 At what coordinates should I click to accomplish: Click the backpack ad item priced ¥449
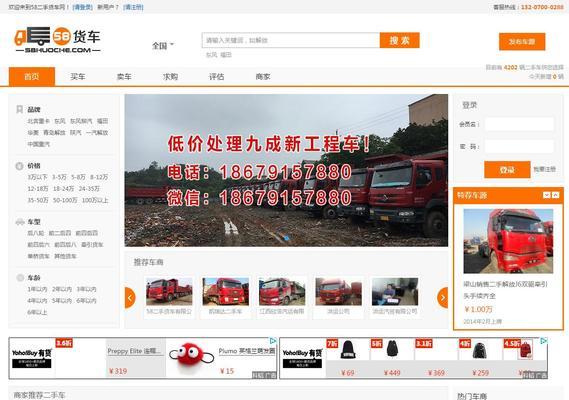pos(392,358)
